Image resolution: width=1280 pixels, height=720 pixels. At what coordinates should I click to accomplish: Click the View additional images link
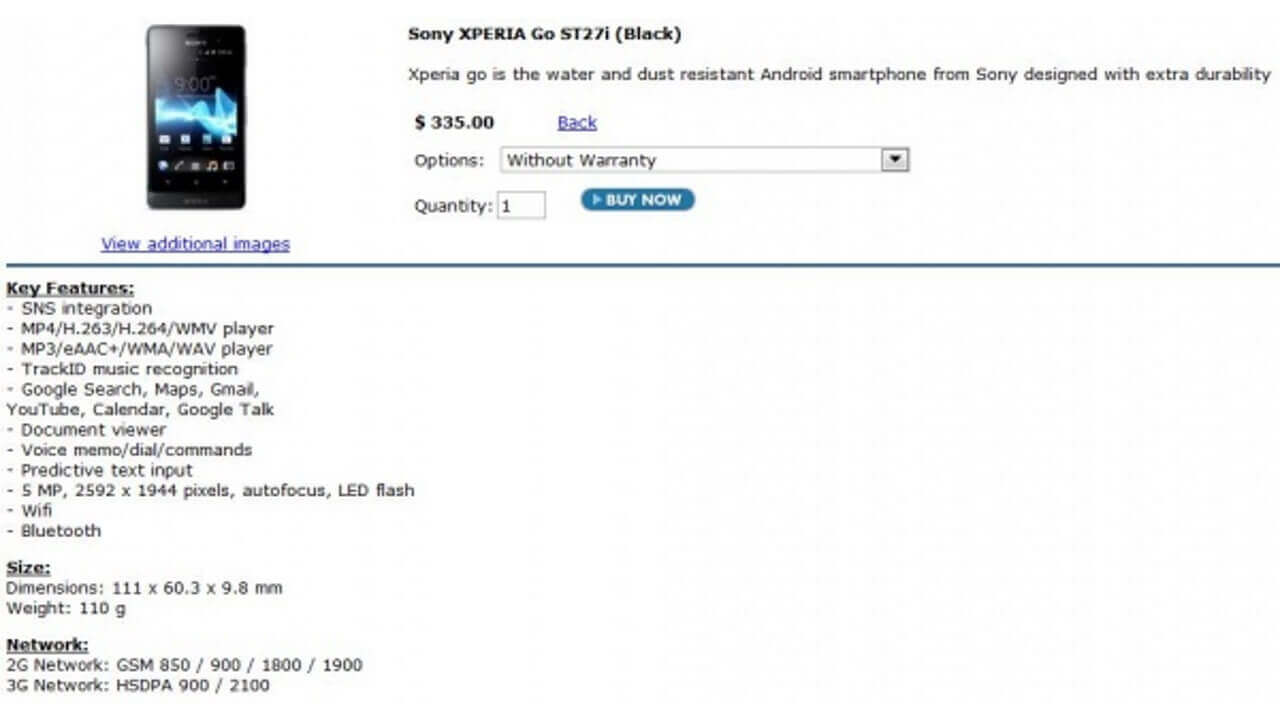tap(196, 243)
